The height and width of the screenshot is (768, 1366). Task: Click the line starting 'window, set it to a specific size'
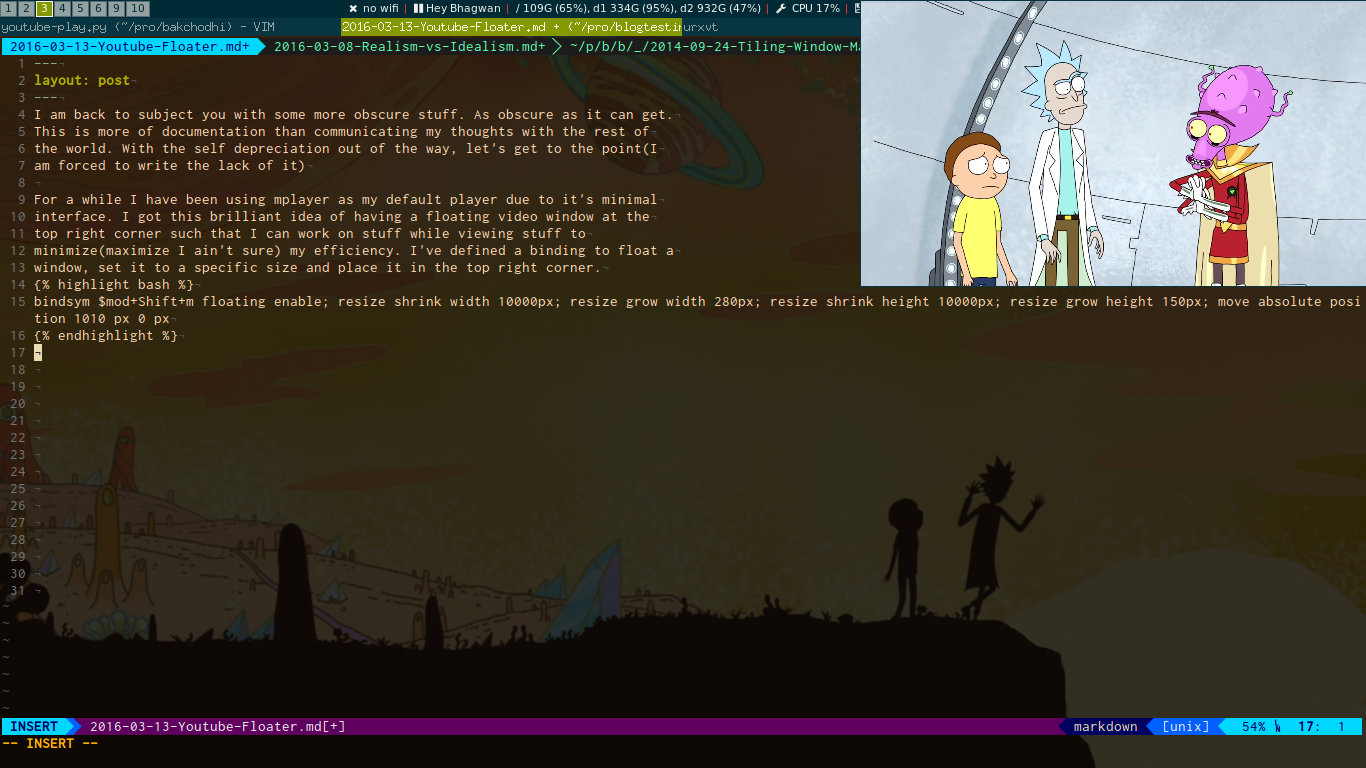point(318,267)
